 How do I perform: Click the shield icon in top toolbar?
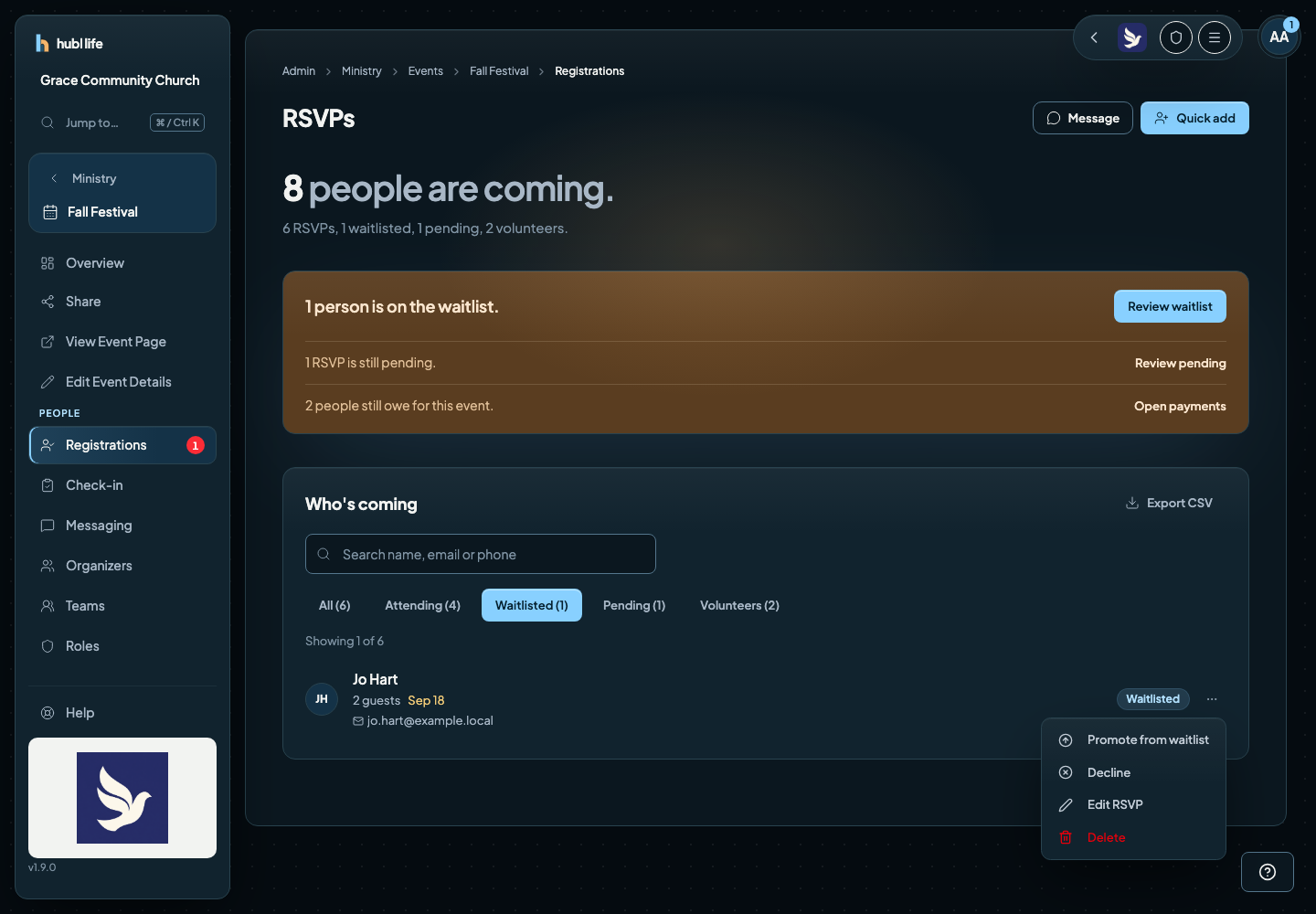(x=1176, y=37)
